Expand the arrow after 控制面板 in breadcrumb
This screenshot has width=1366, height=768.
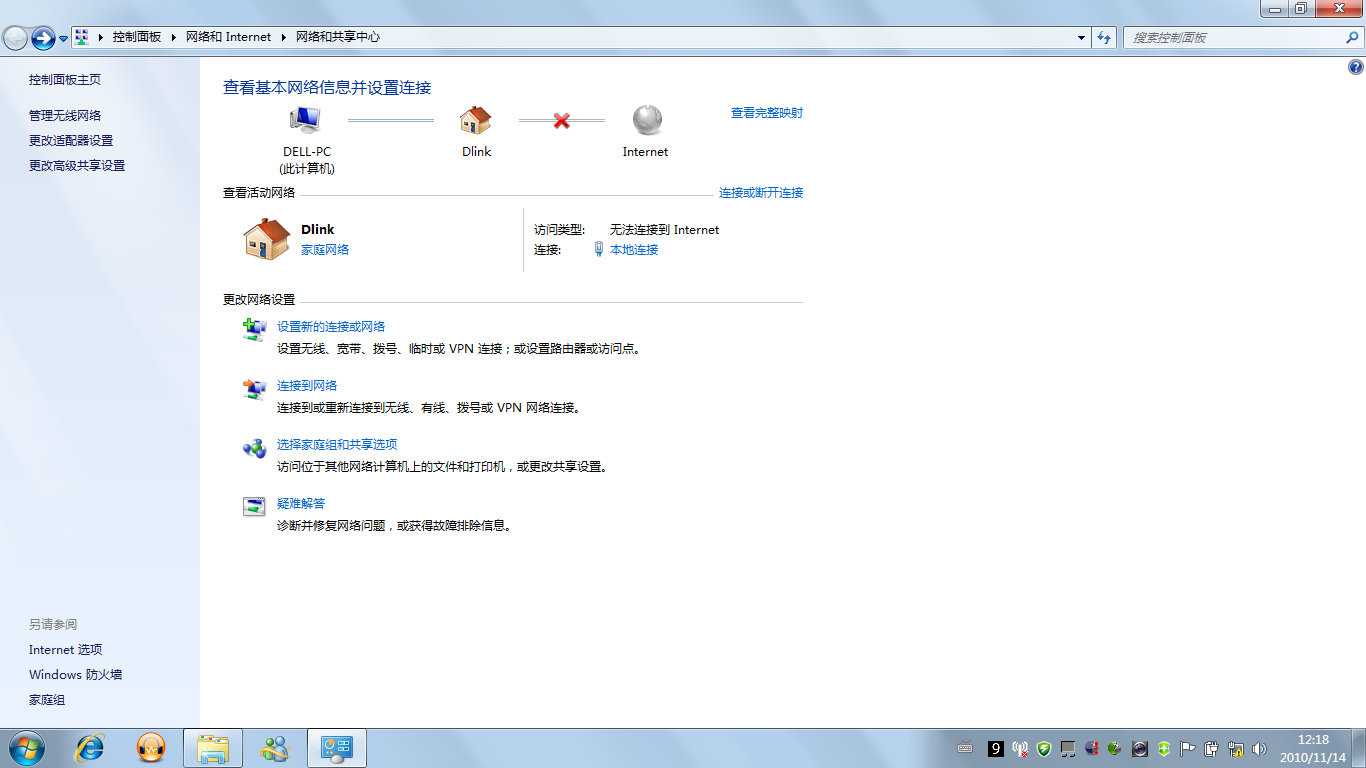pyautogui.click(x=175, y=37)
